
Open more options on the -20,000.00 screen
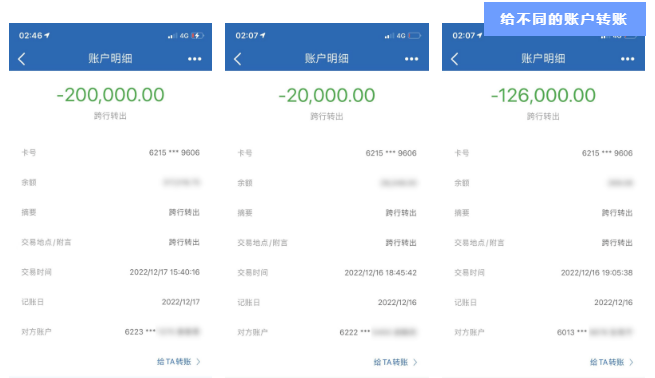point(411,59)
